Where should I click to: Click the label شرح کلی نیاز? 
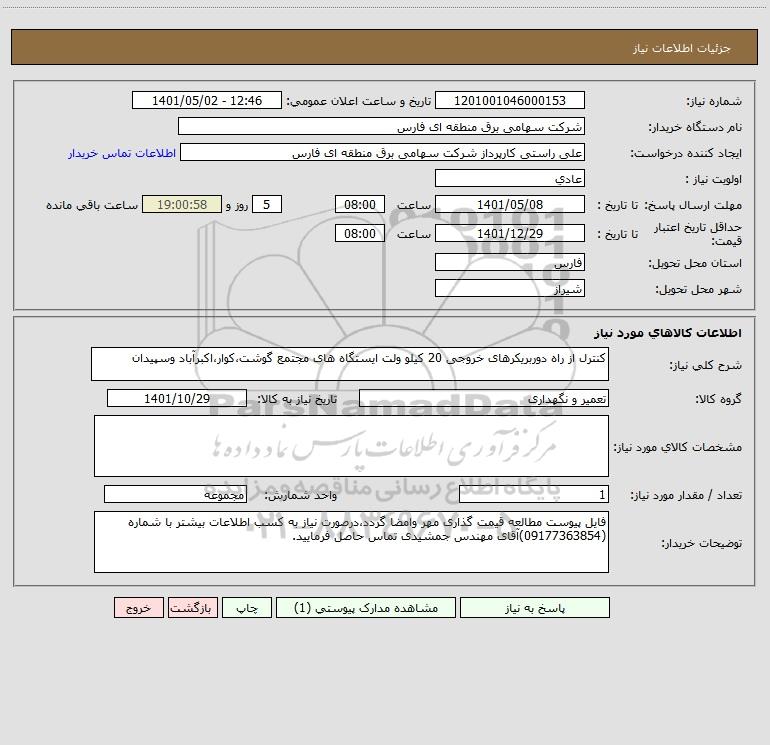[706, 365]
